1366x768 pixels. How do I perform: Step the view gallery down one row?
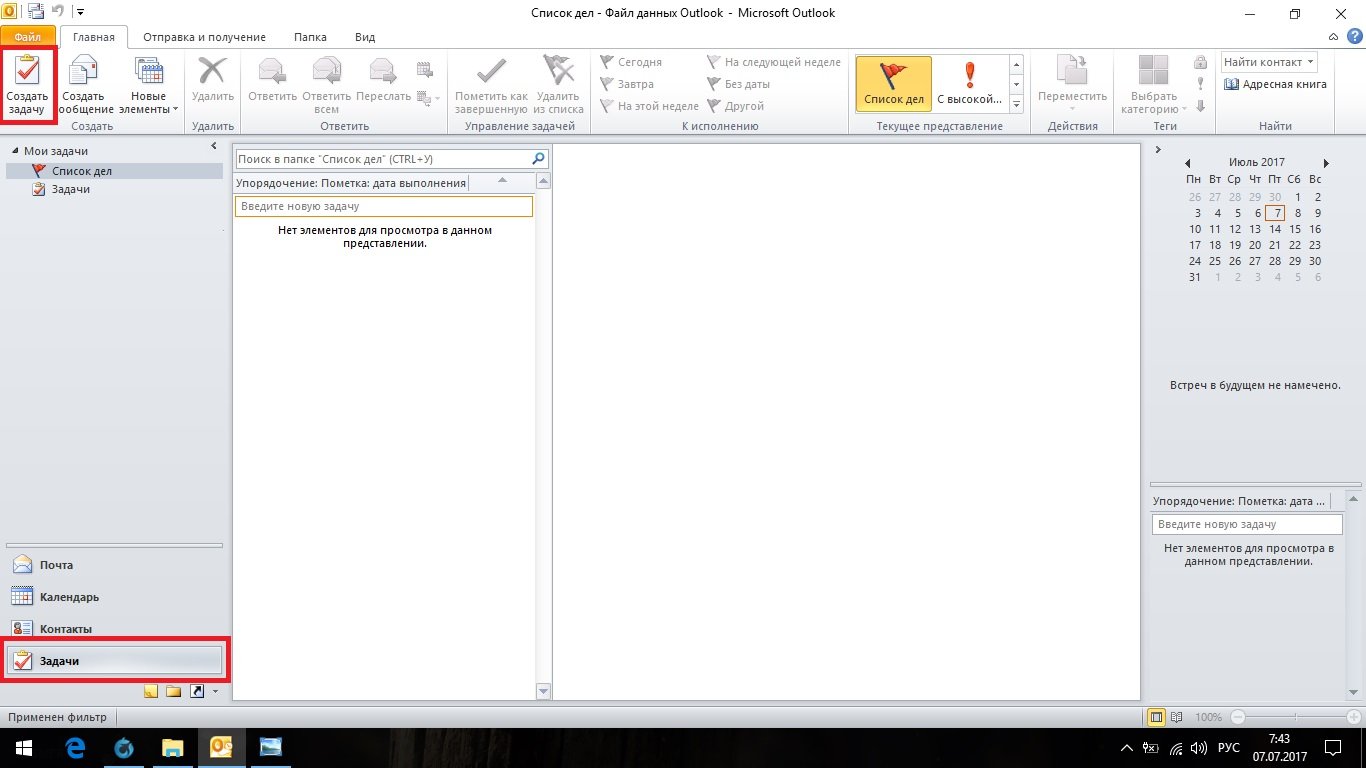click(1016, 85)
